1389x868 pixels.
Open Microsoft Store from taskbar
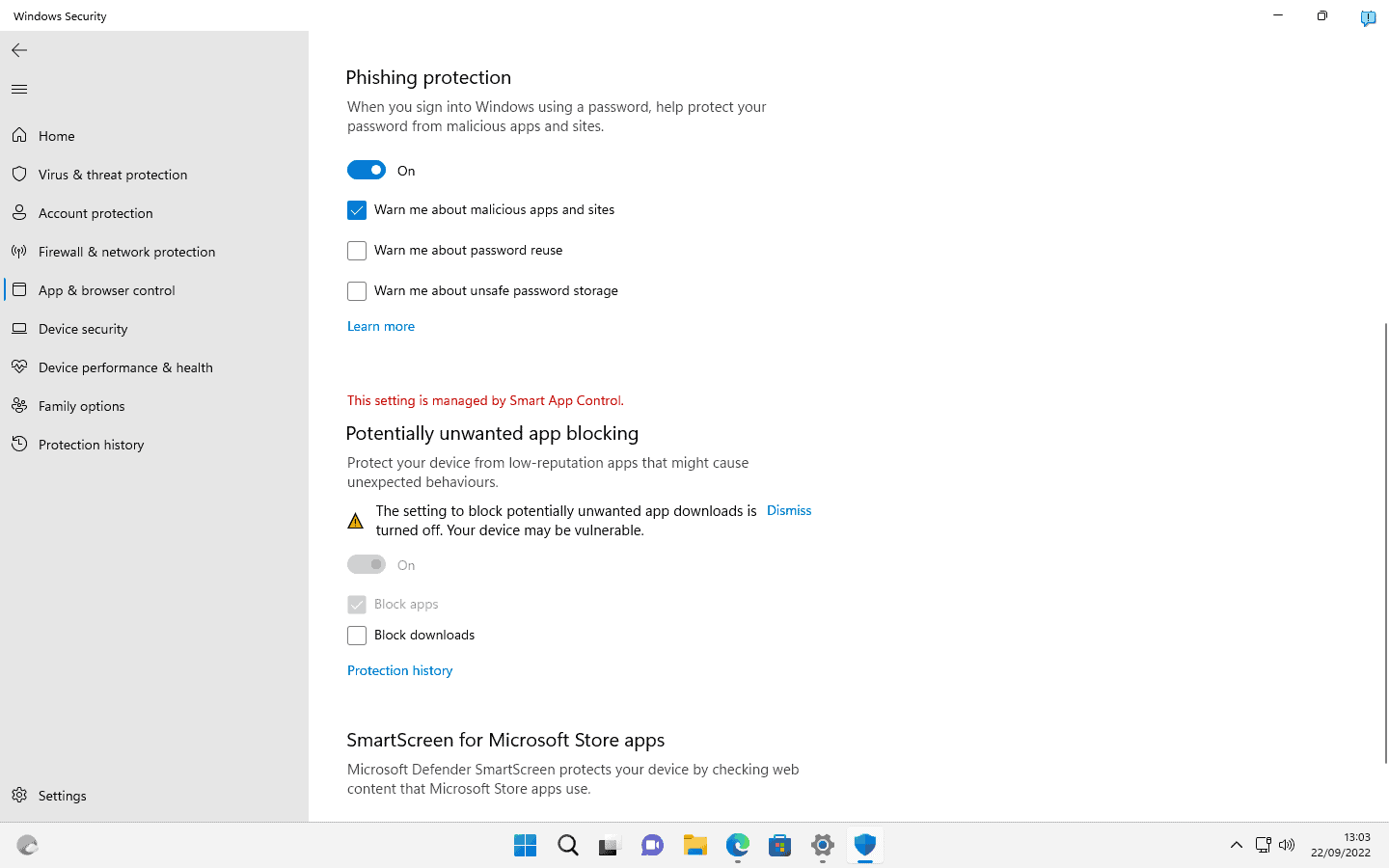coord(780,846)
